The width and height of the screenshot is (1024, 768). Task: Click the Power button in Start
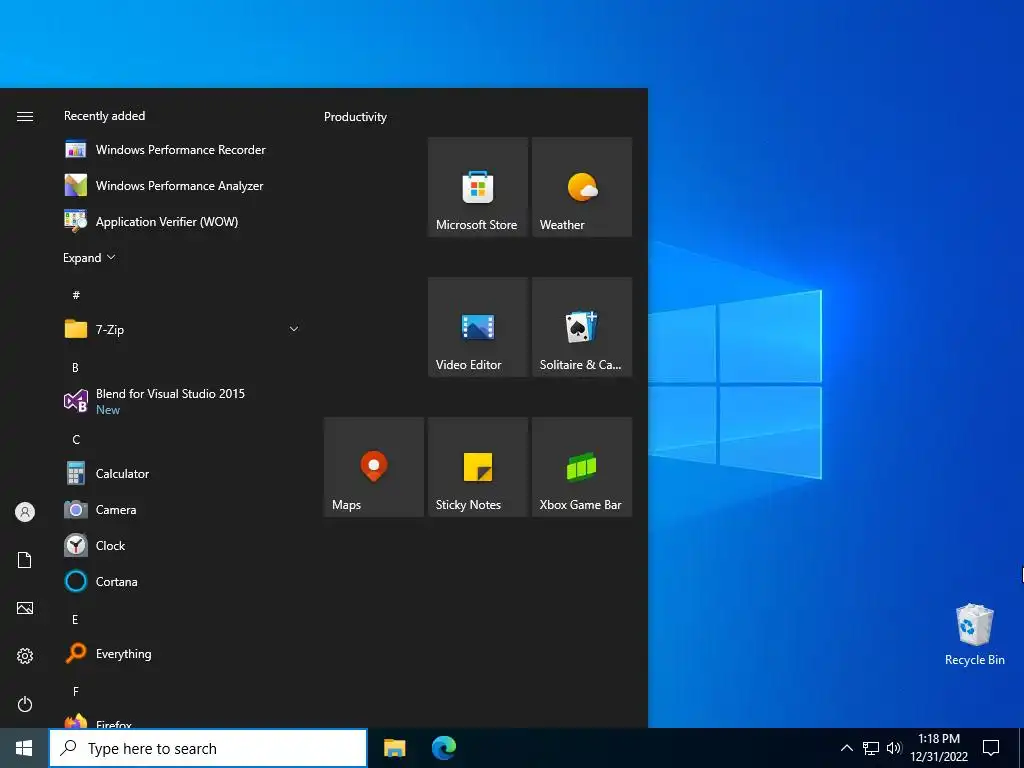(x=25, y=704)
